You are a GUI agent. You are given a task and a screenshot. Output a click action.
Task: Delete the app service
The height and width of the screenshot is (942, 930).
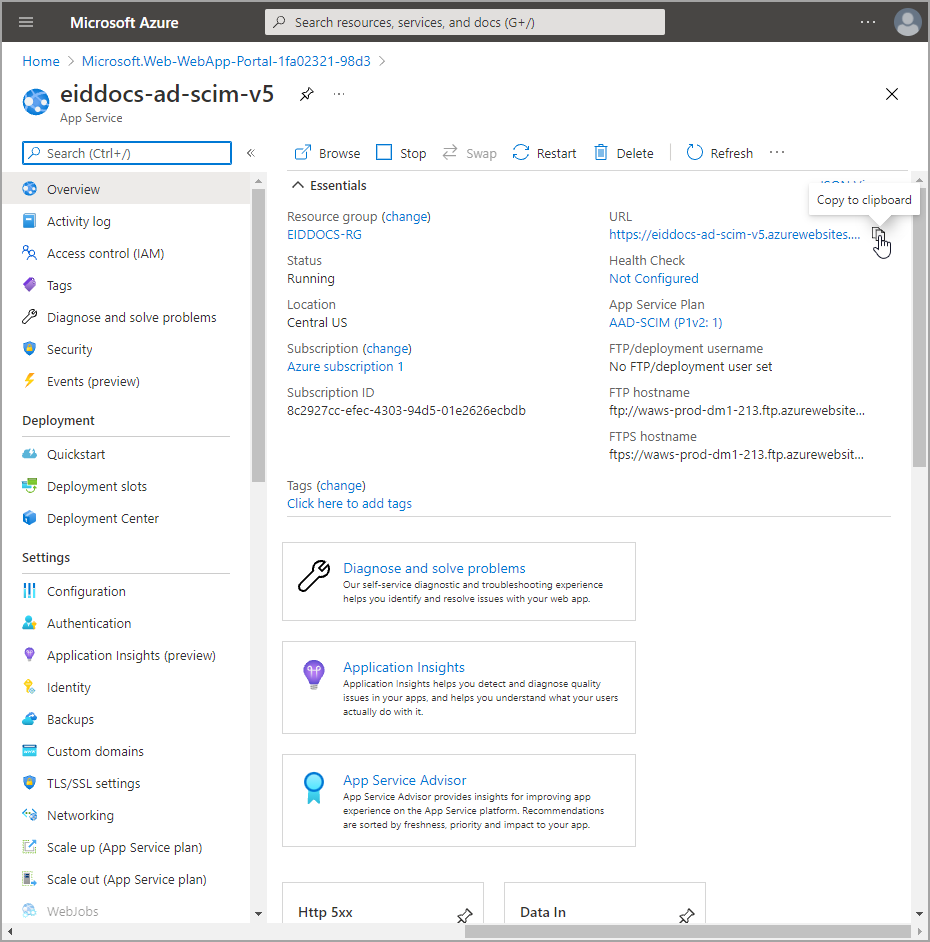[623, 153]
